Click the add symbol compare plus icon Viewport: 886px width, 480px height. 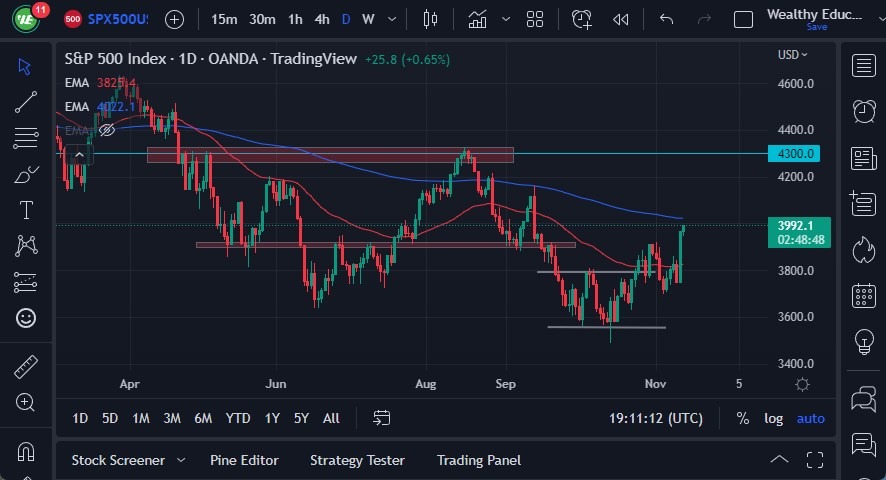tap(174, 19)
